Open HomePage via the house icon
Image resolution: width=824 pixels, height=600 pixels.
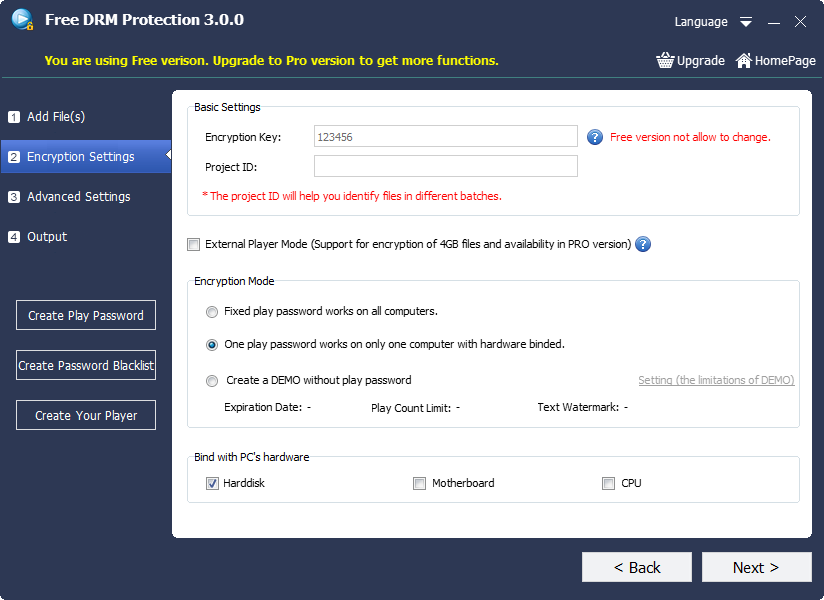tap(744, 60)
